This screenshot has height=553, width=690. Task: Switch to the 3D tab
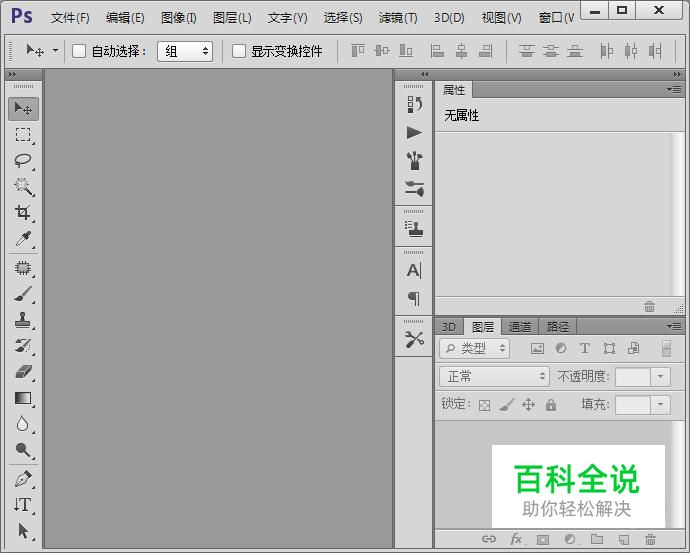449,327
